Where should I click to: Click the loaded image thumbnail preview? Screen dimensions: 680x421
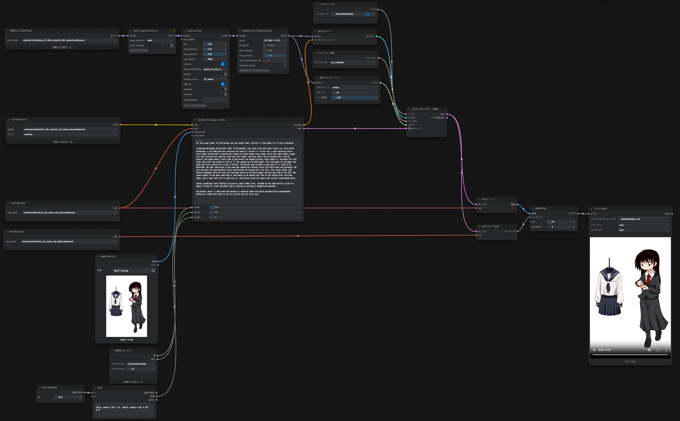(x=126, y=306)
